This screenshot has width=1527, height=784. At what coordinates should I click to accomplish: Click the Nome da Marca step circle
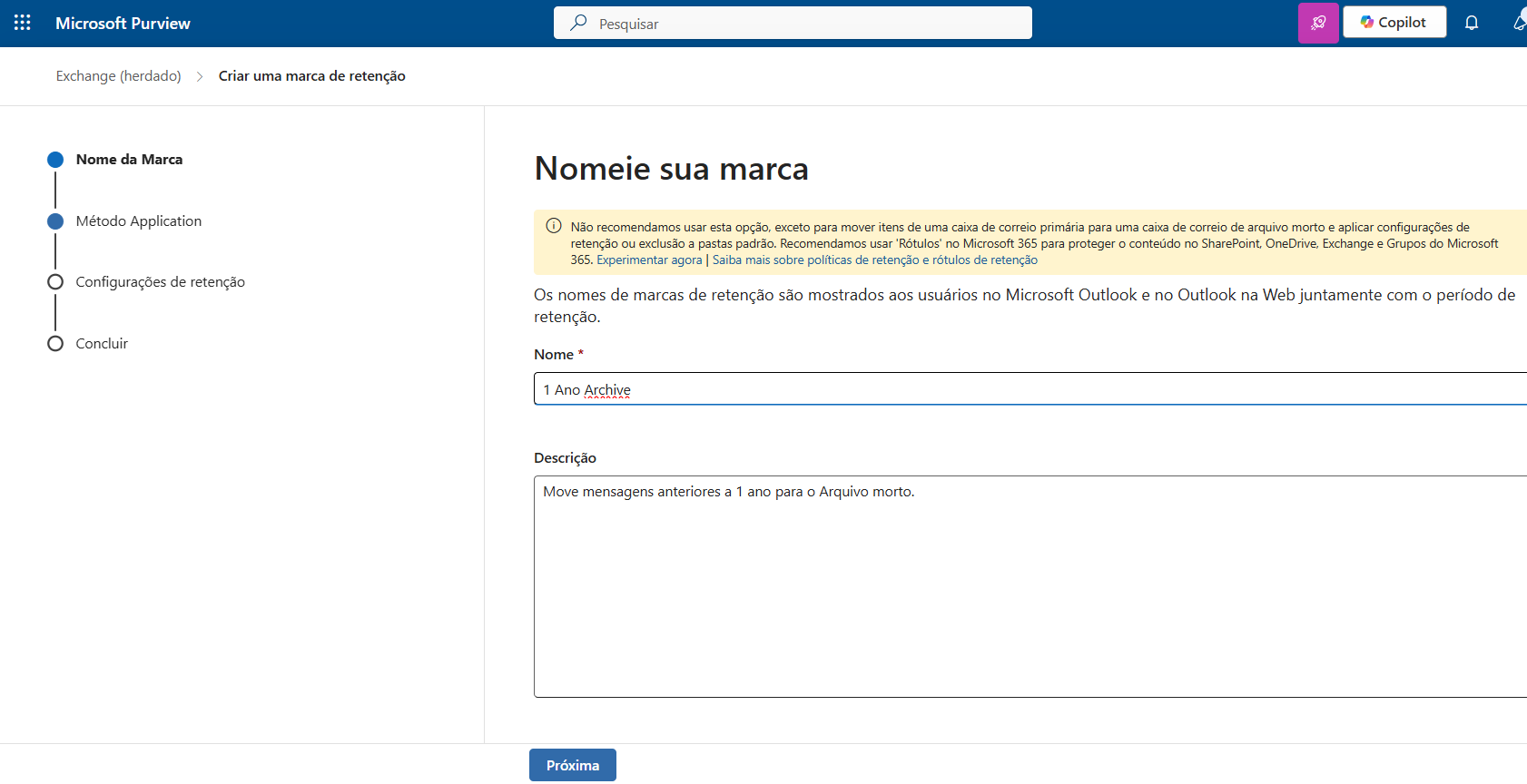55,160
